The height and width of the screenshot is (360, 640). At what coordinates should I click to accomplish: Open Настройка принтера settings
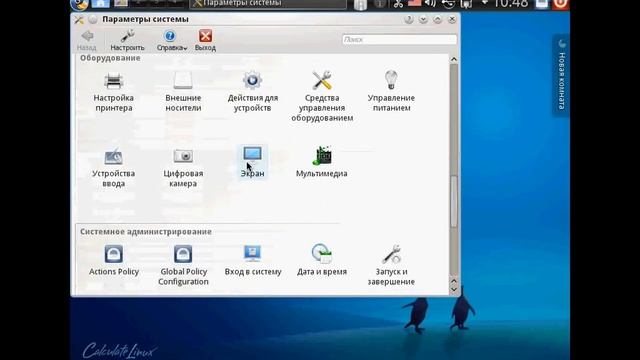click(x=113, y=92)
